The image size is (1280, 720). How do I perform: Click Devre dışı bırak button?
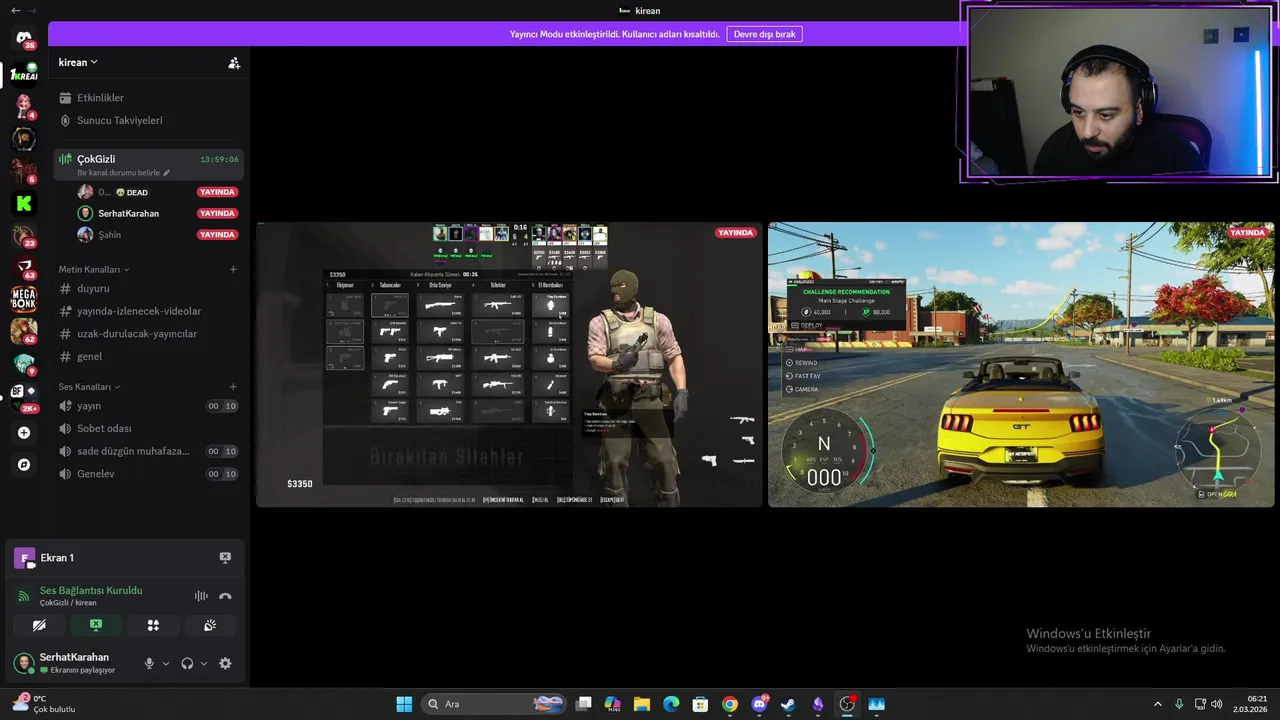tap(764, 34)
